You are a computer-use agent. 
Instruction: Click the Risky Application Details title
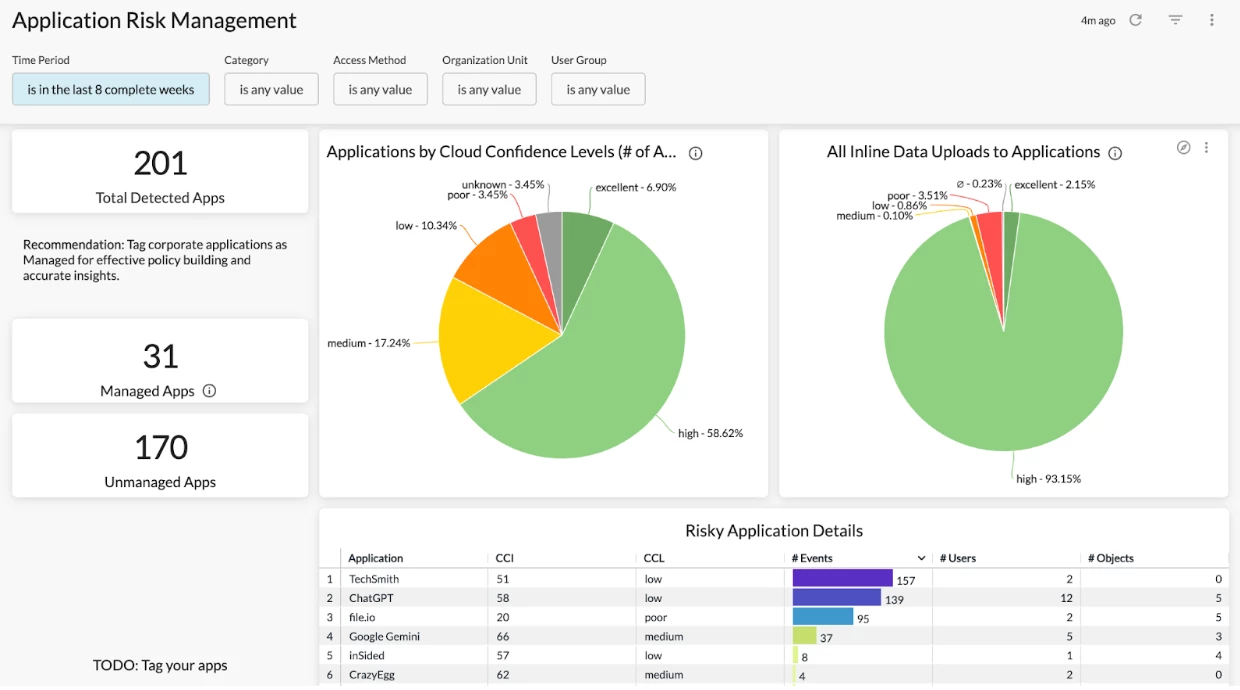774,531
